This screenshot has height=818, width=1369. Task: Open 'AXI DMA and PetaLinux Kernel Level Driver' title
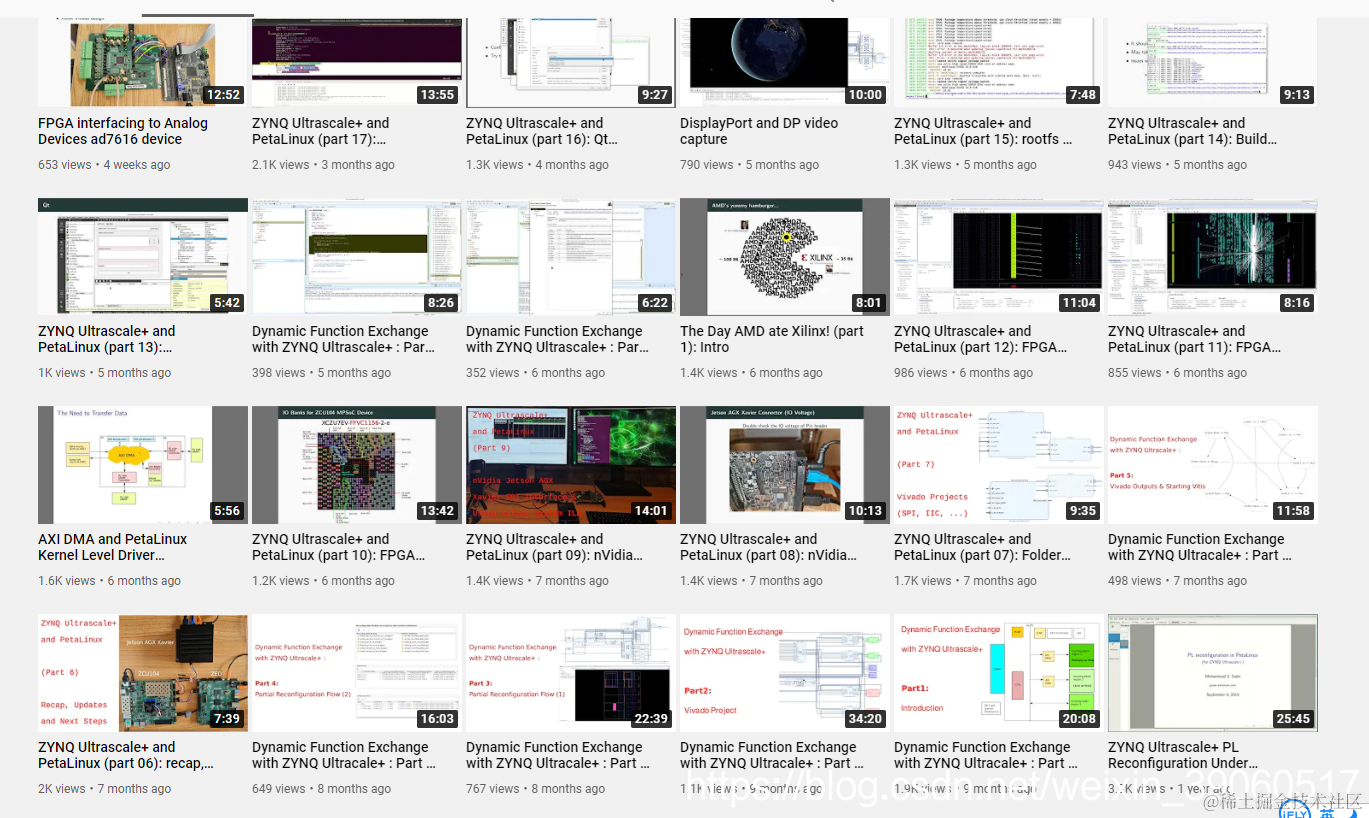(x=113, y=547)
